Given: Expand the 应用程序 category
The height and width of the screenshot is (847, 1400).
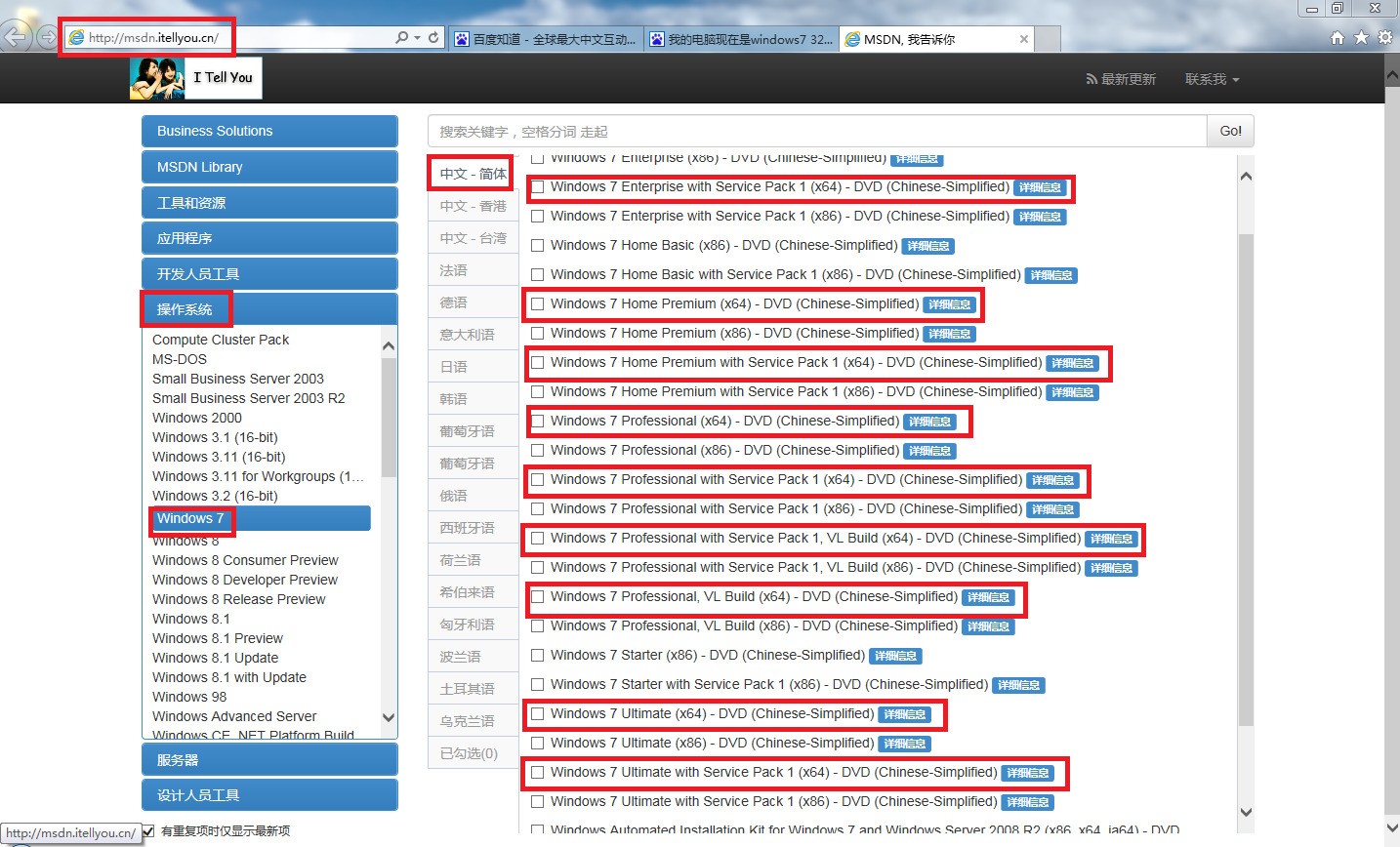Looking at the screenshot, I should pos(269,238).
